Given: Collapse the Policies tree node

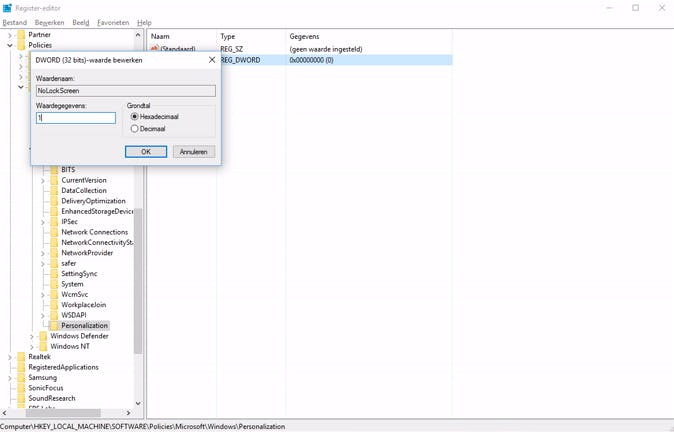Looking at the screenshot, I should coord(10,45).
